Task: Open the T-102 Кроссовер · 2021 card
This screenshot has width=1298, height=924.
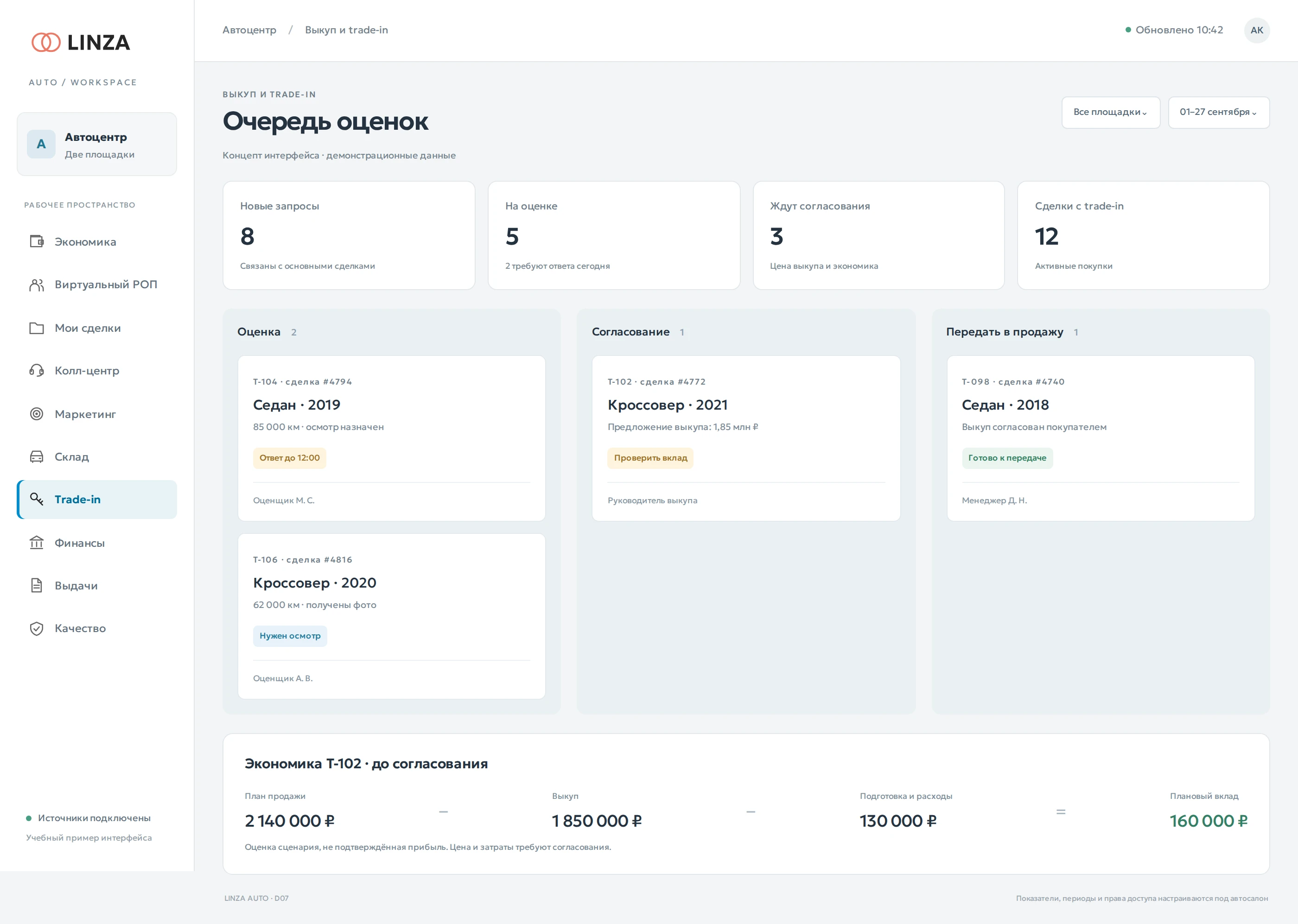Action: point(746,438)
